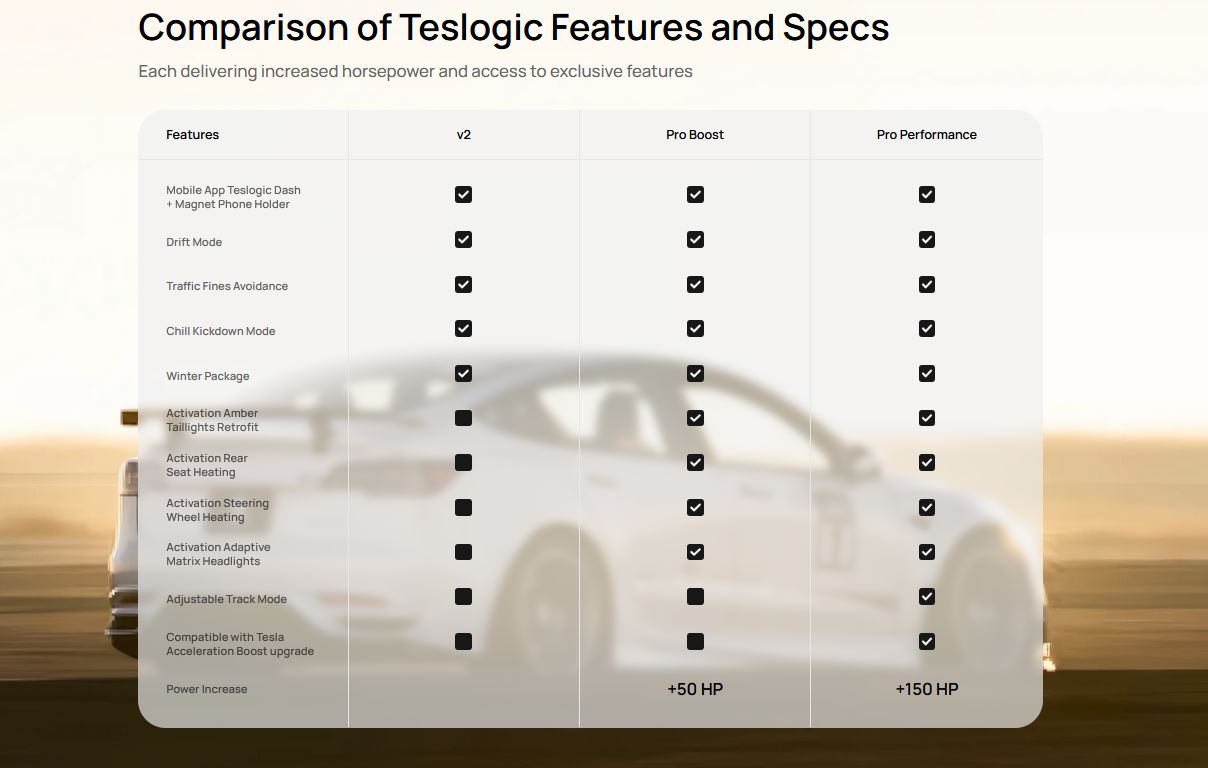
Task: Click the Comparison of Teslogic Features heading
Action: pos(513,28)
